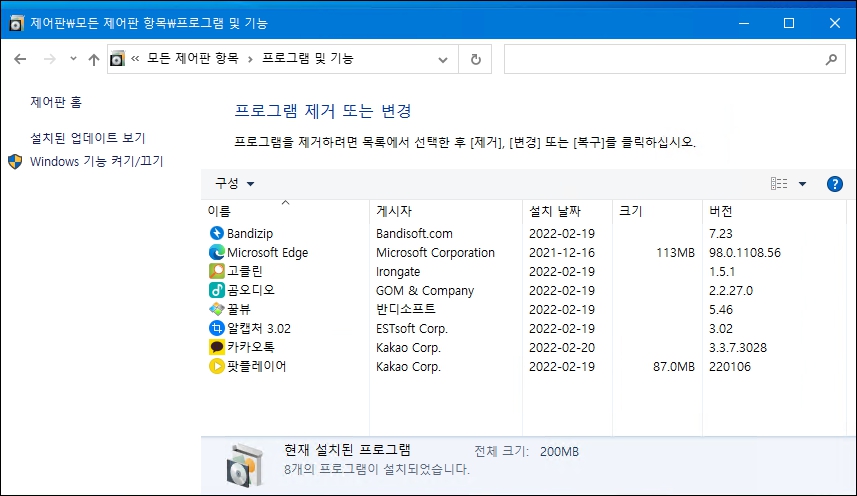Select the 꿀뷰 row name

click(239, 309)
